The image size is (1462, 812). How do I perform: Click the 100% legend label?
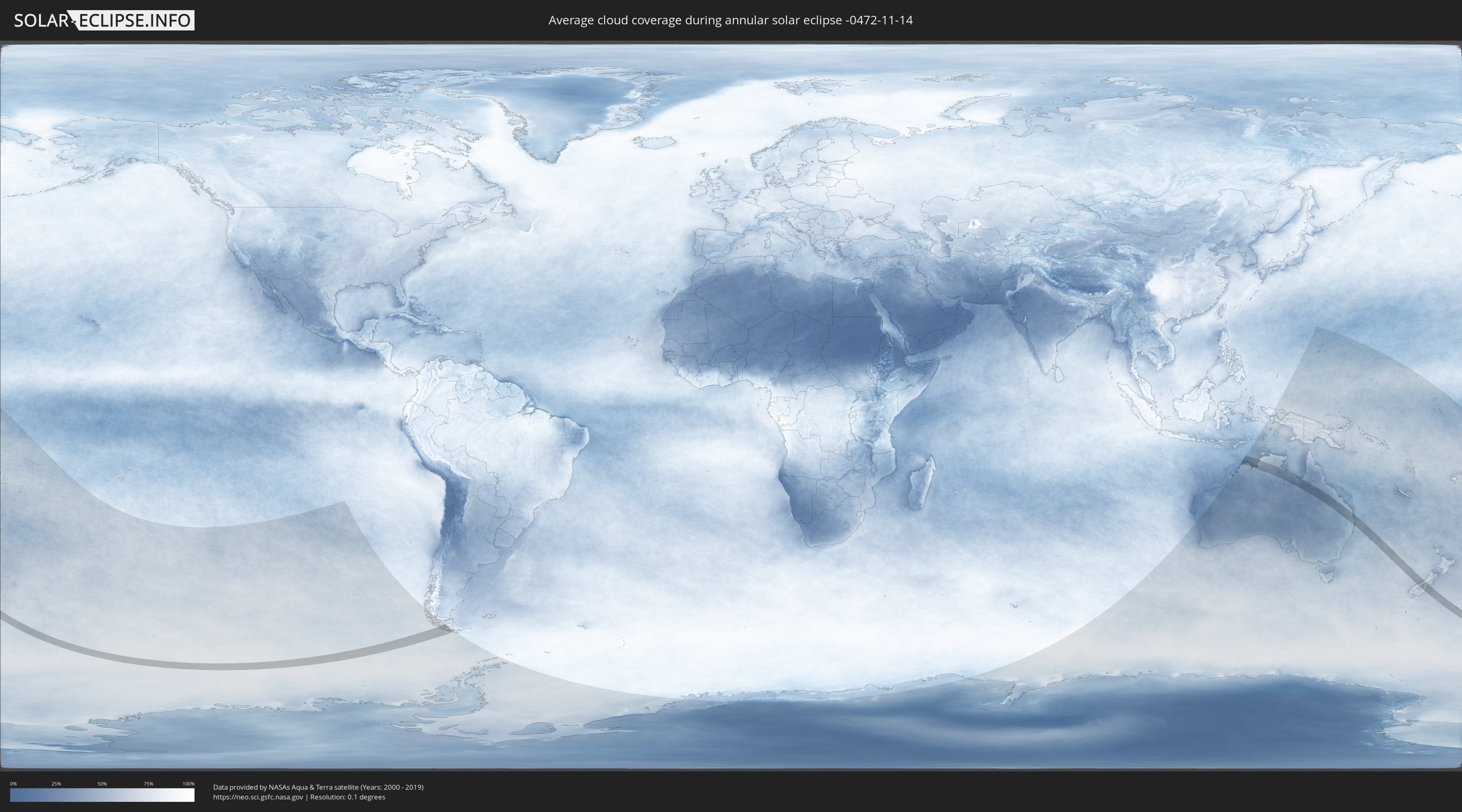pyautogui.click(x=188, y=784)
